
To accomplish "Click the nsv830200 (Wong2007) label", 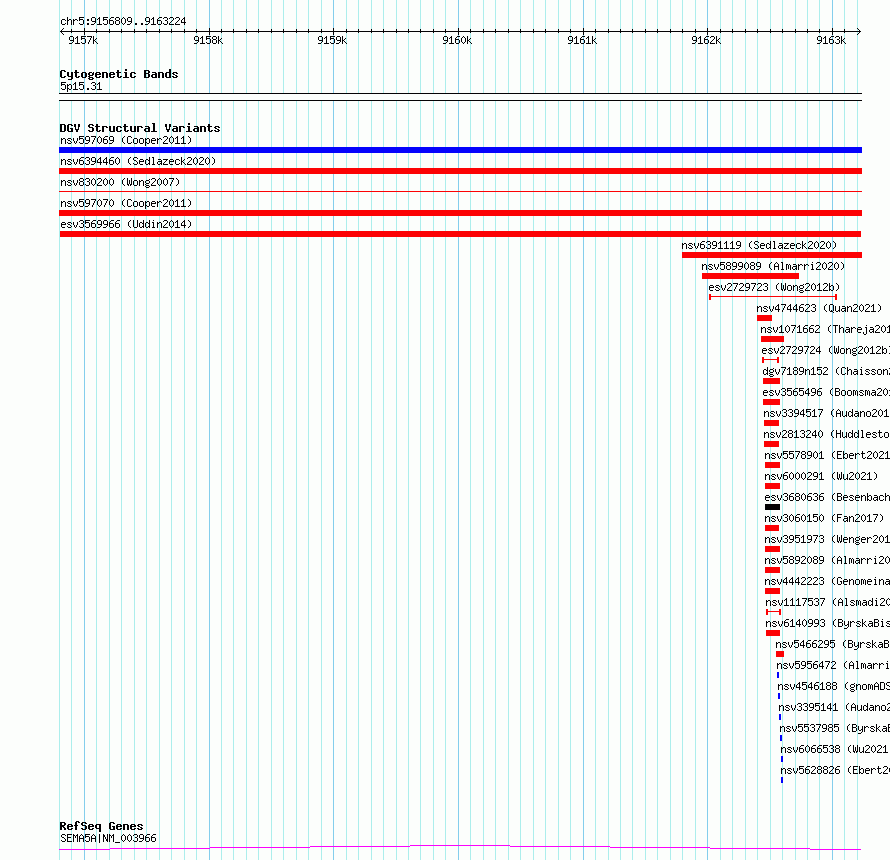I will click(120, 182).
